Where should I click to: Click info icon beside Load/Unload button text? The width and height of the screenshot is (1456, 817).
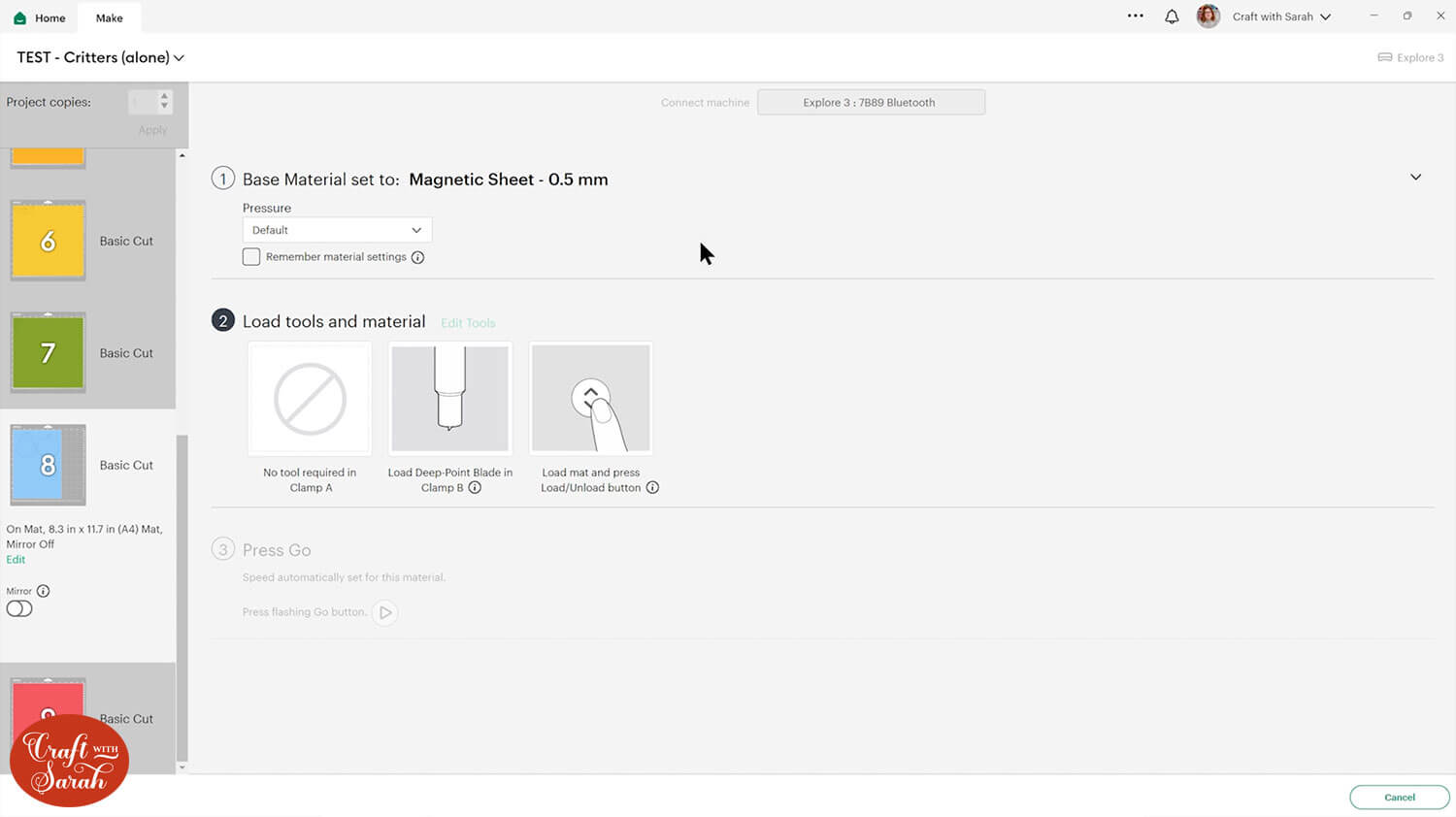tap(652, 488)
